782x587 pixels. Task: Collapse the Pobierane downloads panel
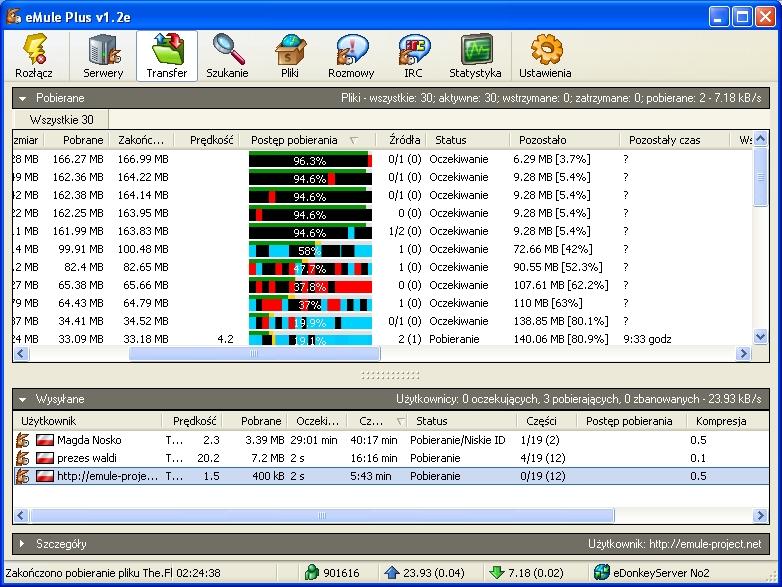click(22, 99)
